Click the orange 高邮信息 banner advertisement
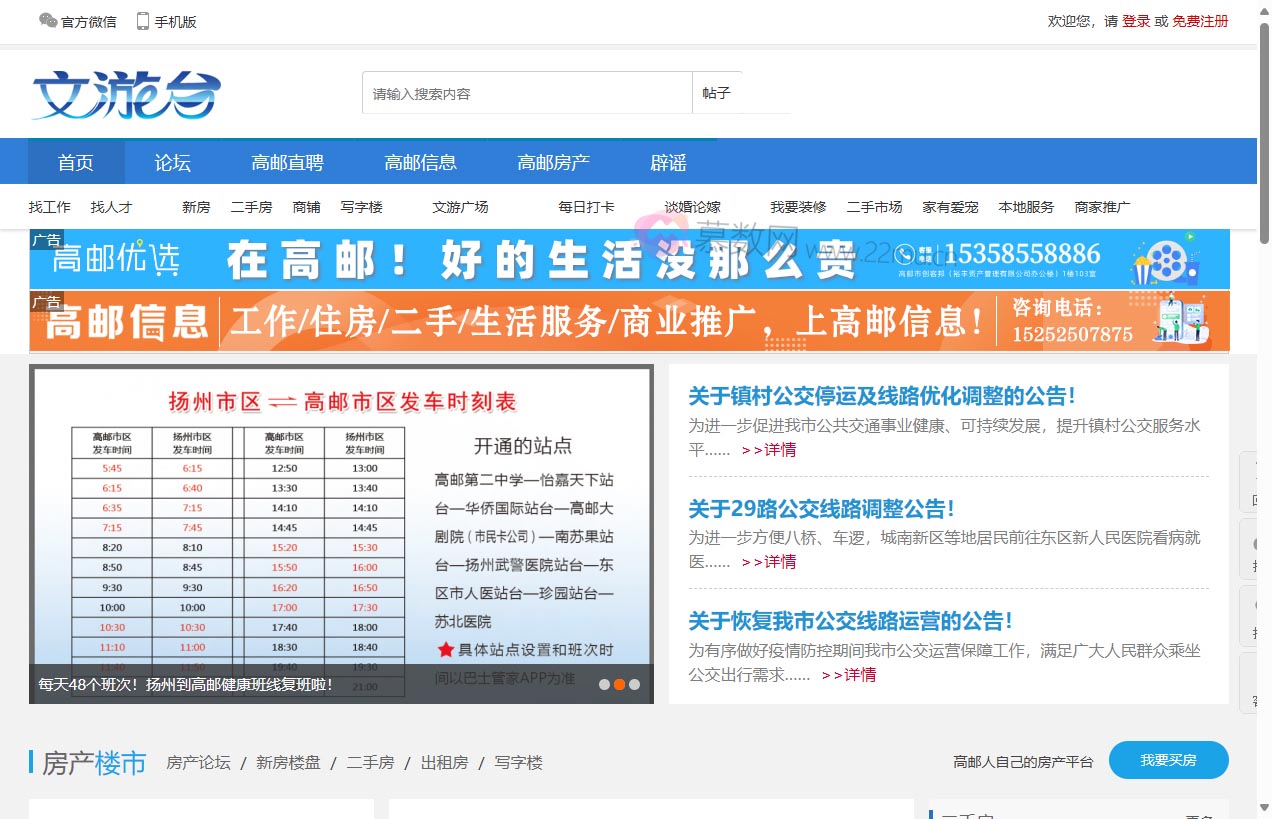1272x819 pixels. click(629, 321)
